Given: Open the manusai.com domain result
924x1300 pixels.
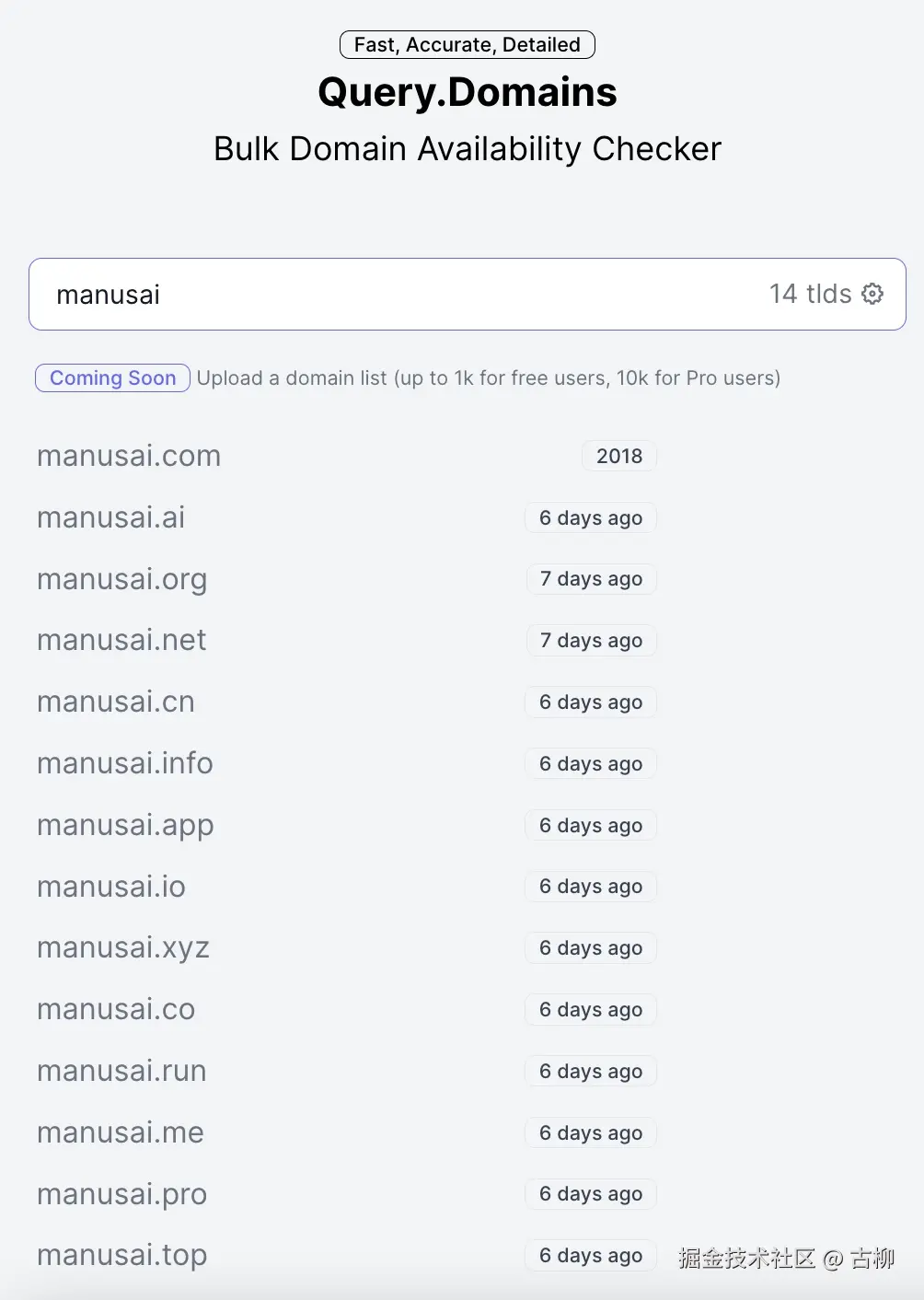Looking at the screenshot, I should [129, 456].
